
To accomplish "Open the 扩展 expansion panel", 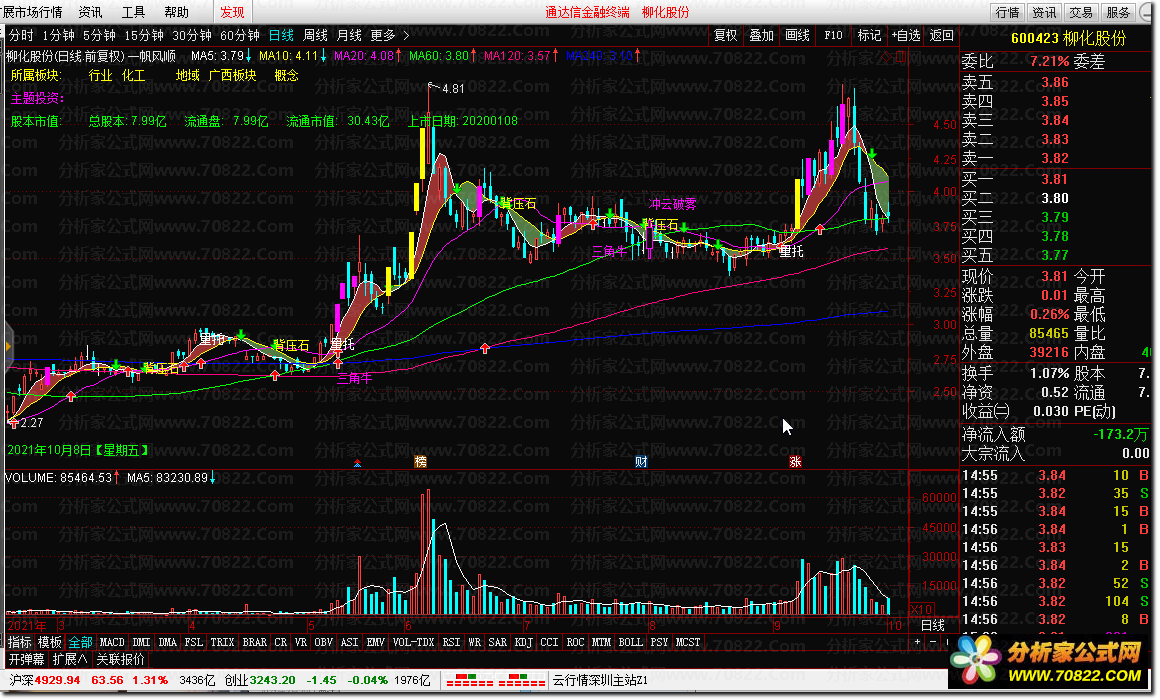I will click(70, 659).
